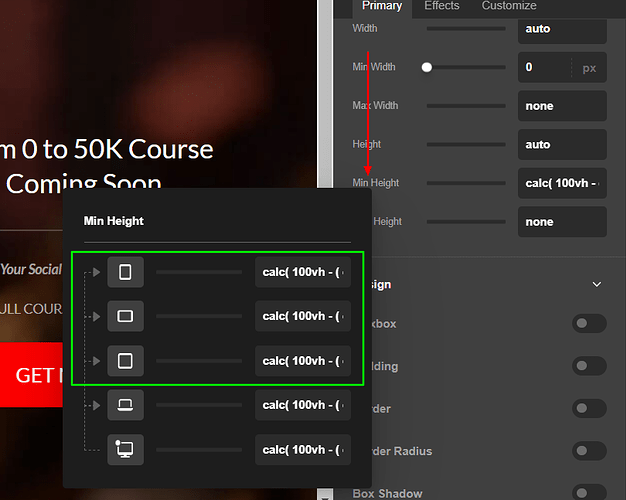The image size is (626, 500).
Task: Select the square tablet breakpoint icon
Action: click(x=125, y=360)
